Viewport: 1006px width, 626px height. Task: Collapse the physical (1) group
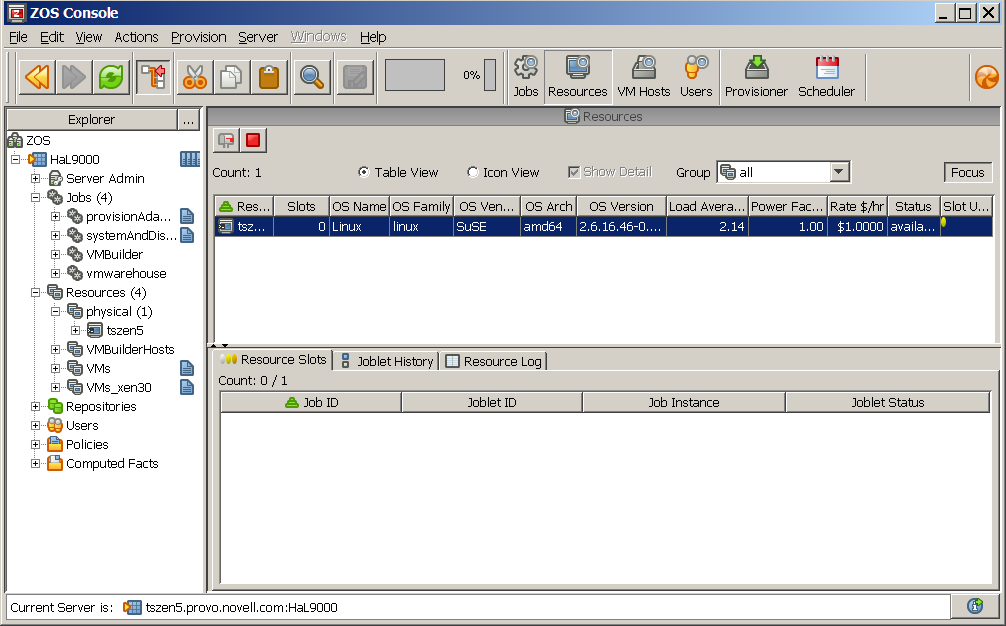[56, 312]
